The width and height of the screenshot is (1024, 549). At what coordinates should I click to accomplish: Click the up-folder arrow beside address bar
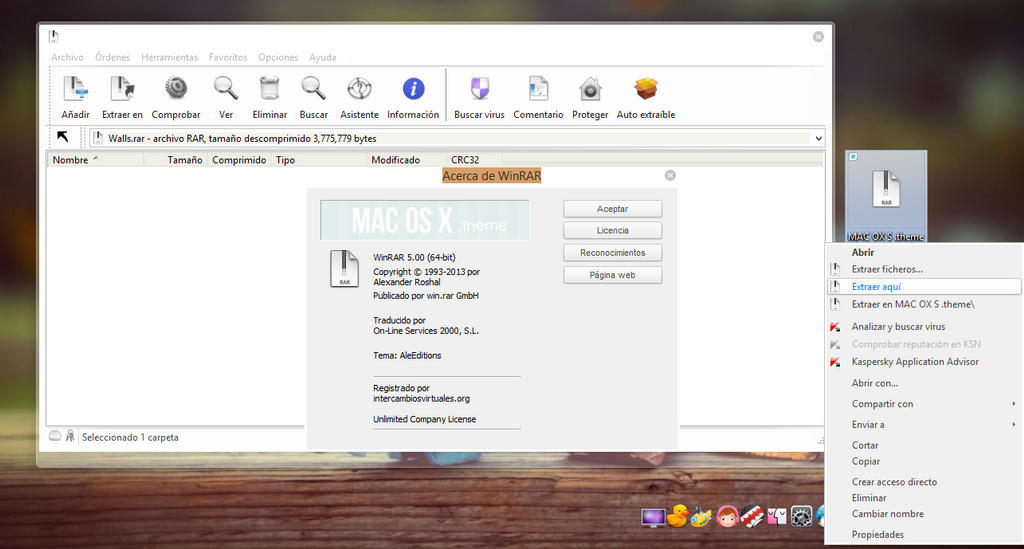(63, 136)
